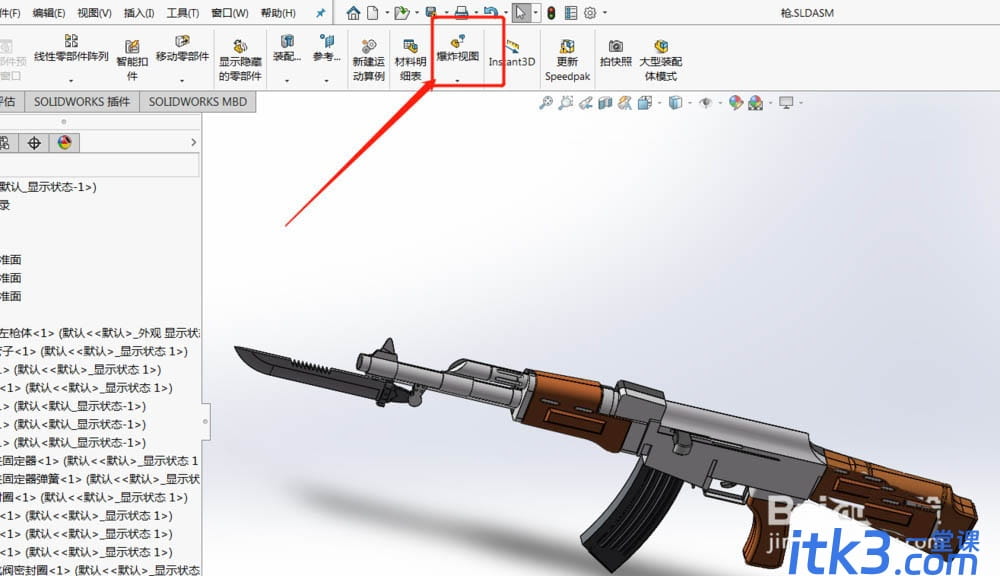The width and height of the screenshot is (1000, 576).
Task: Select the Smart Fasteners (智能扣件) tool
Action: (132, 61)
